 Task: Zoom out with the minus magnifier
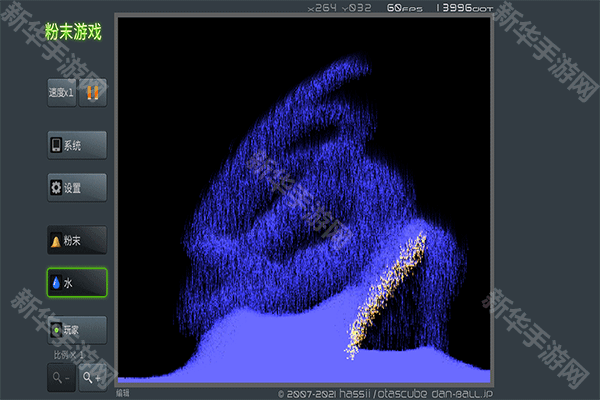pos(59,377)
